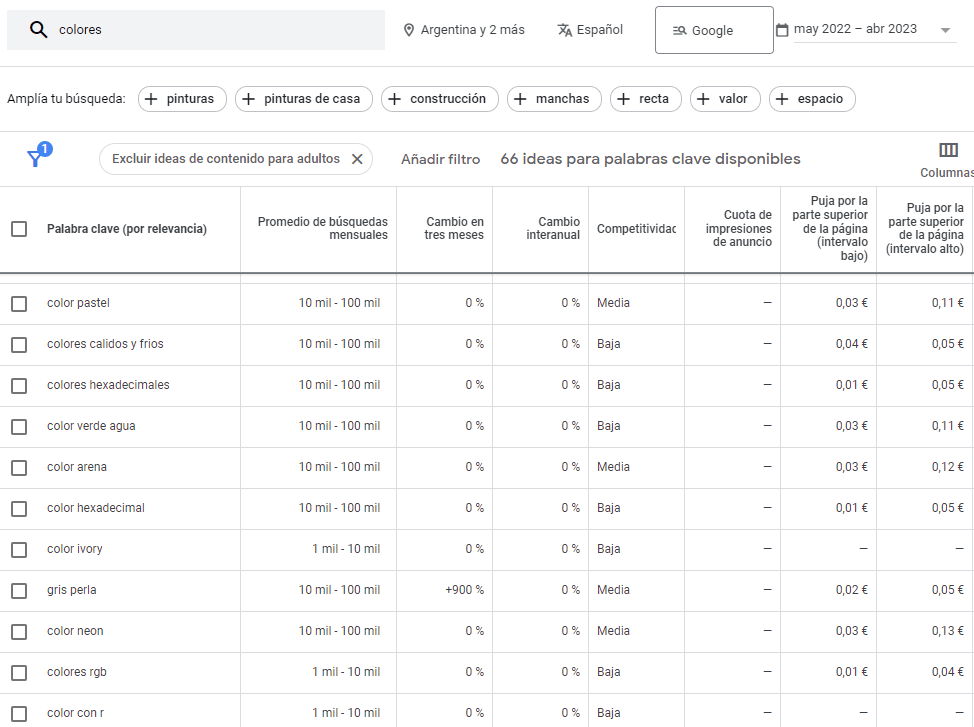
Task: Sort by Palabra clave (por relevancia)
Action: 127,229
